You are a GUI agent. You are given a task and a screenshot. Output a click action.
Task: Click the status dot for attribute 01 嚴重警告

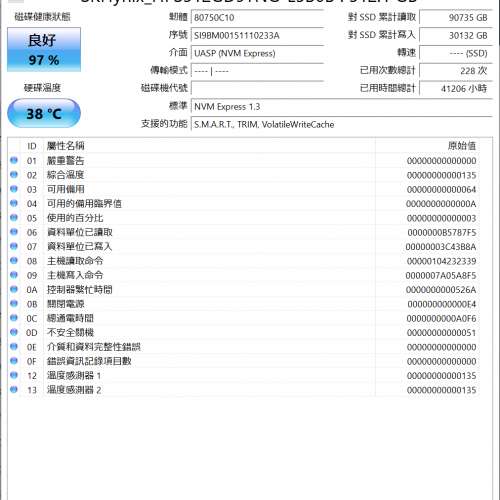(14, 160)
